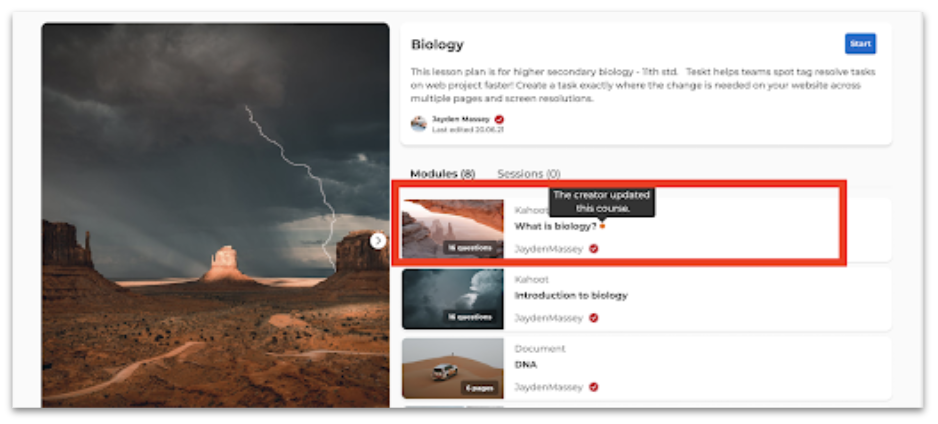Image resolution: width=938 pixels, height=424 pixels.
Task: Click 16 questions badge on first module
Action: (x=470, y=248)
